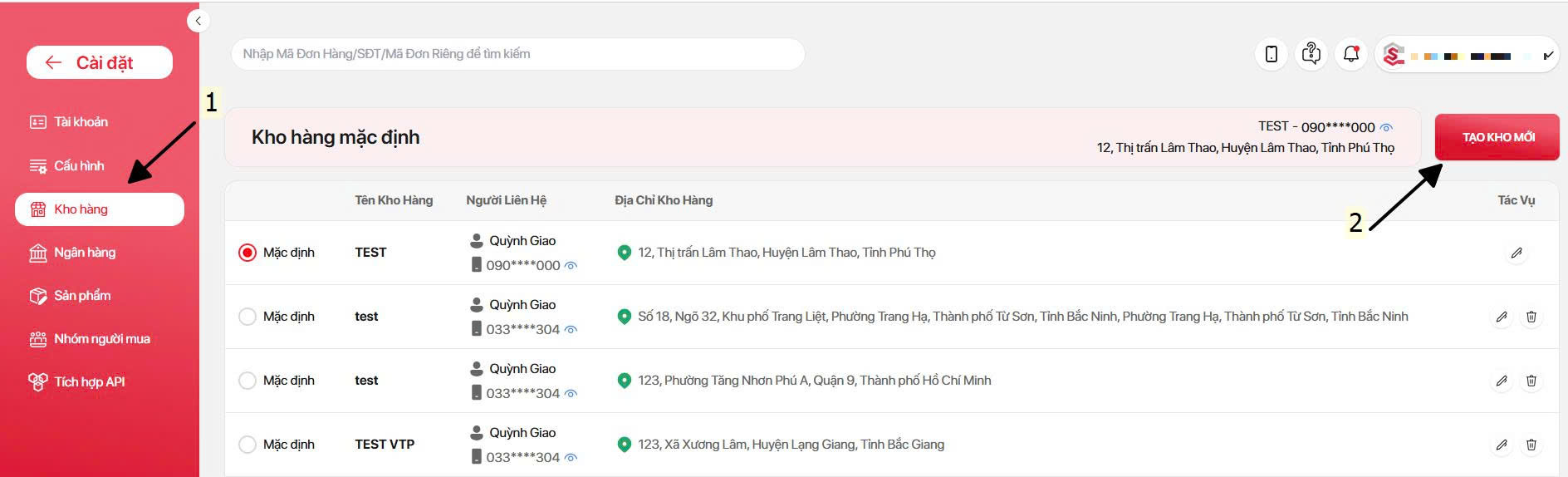Open the help question icon

1311,55
